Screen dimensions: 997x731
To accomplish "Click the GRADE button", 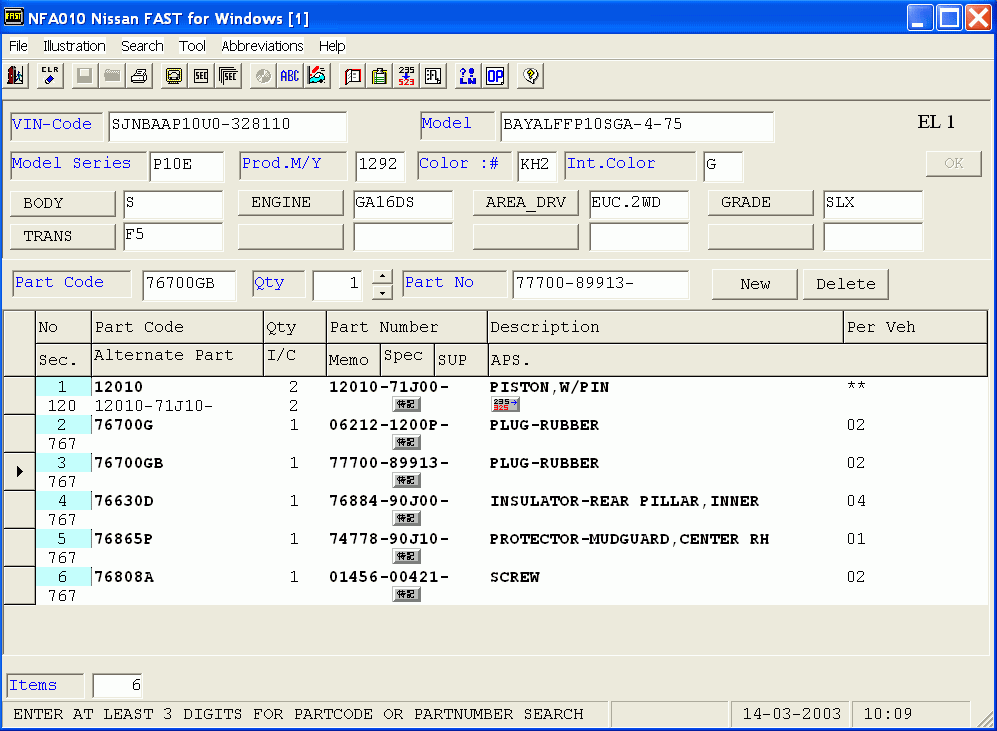I will [x=760, y=203].
